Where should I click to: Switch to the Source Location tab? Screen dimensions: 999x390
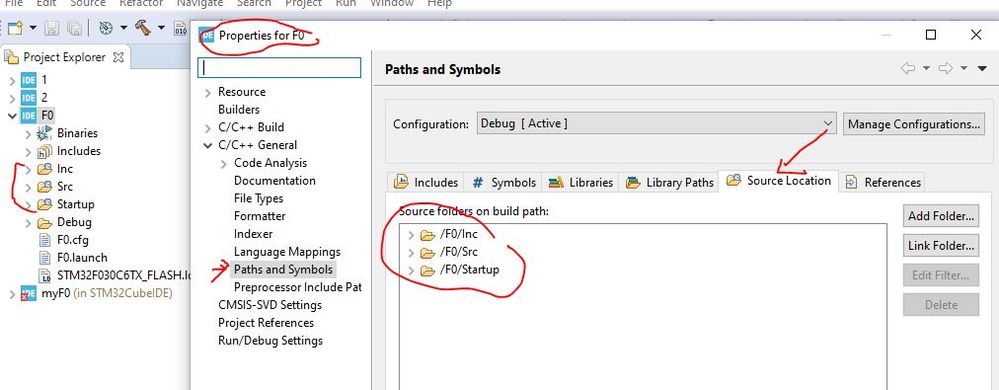point(779,181)
